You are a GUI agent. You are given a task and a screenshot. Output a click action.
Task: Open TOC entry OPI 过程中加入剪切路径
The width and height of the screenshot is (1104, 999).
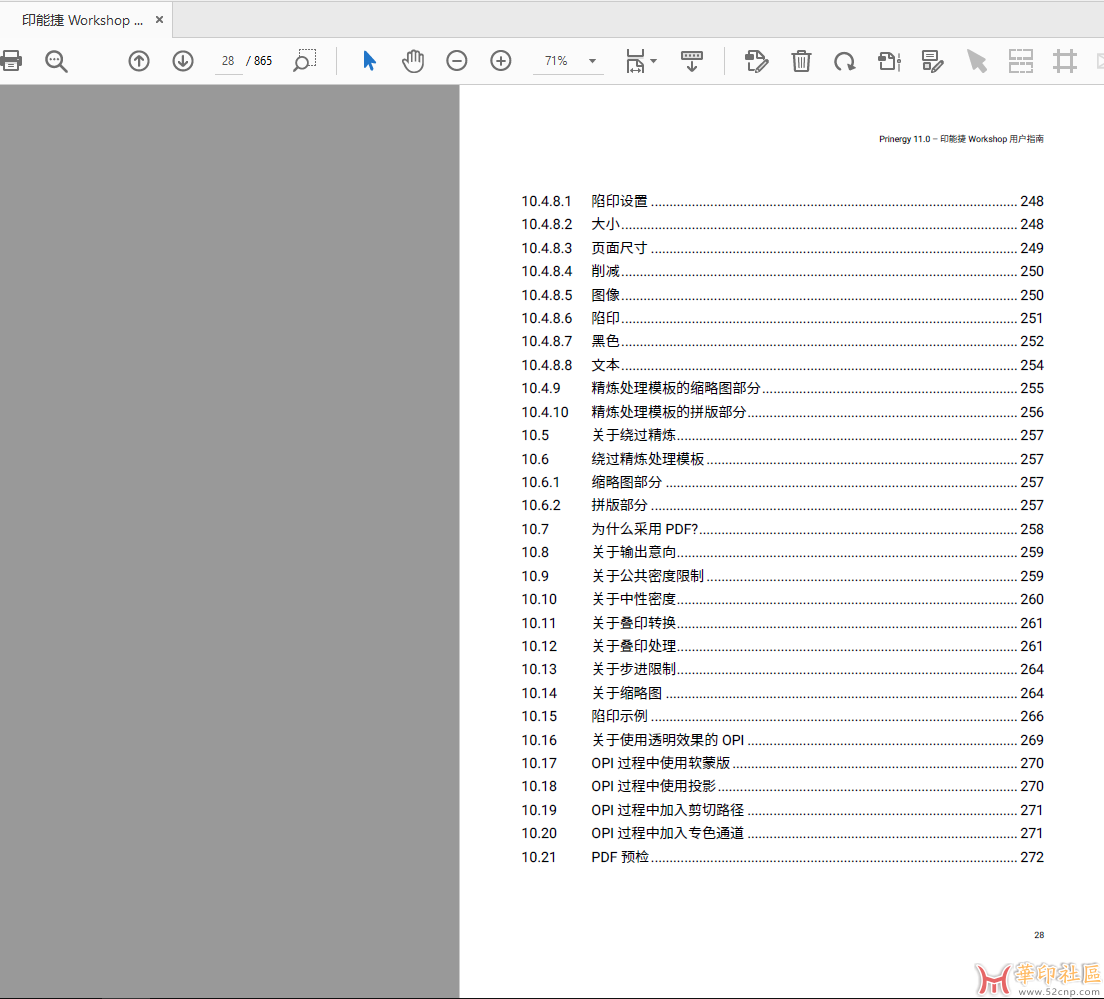coord(782,810)
